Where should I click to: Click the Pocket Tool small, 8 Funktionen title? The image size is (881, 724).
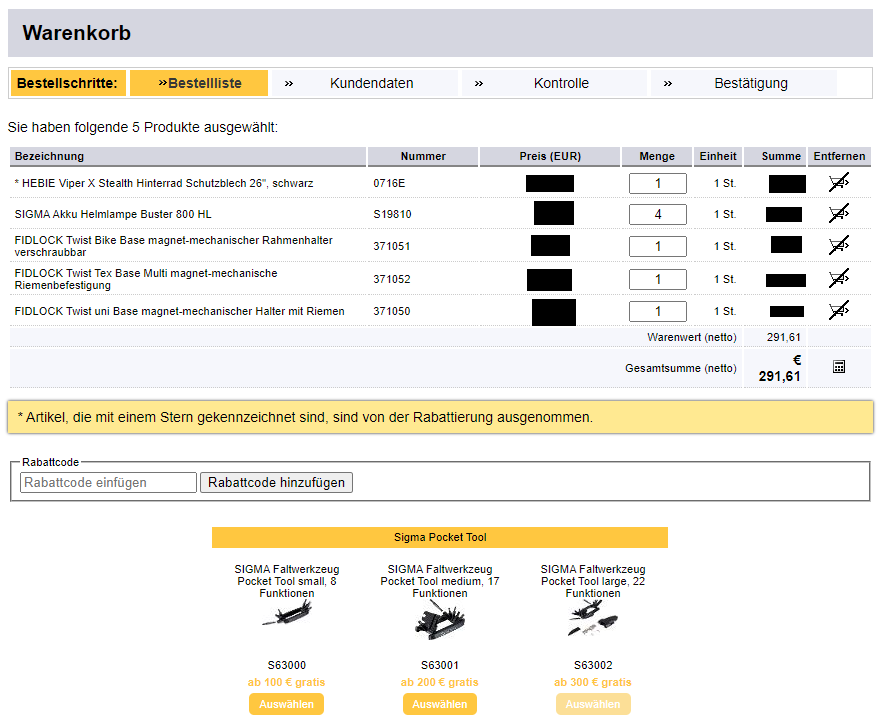pos(287,581)
